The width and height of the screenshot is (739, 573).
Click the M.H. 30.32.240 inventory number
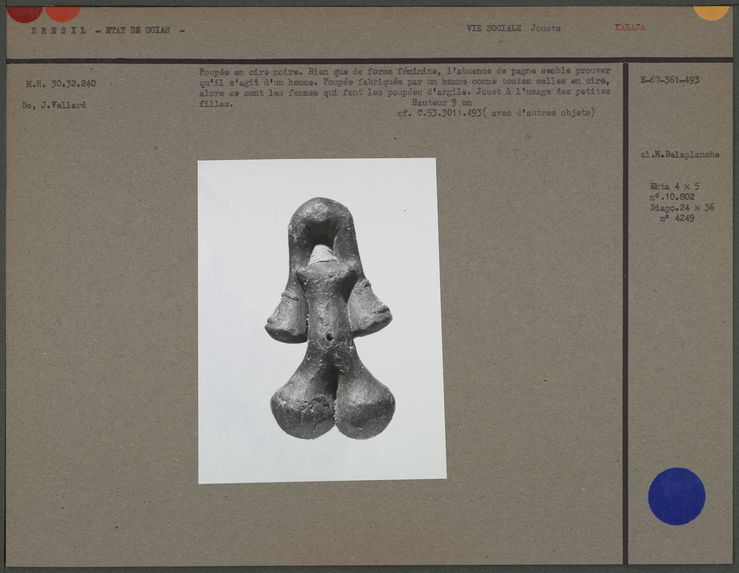[61, 84]
